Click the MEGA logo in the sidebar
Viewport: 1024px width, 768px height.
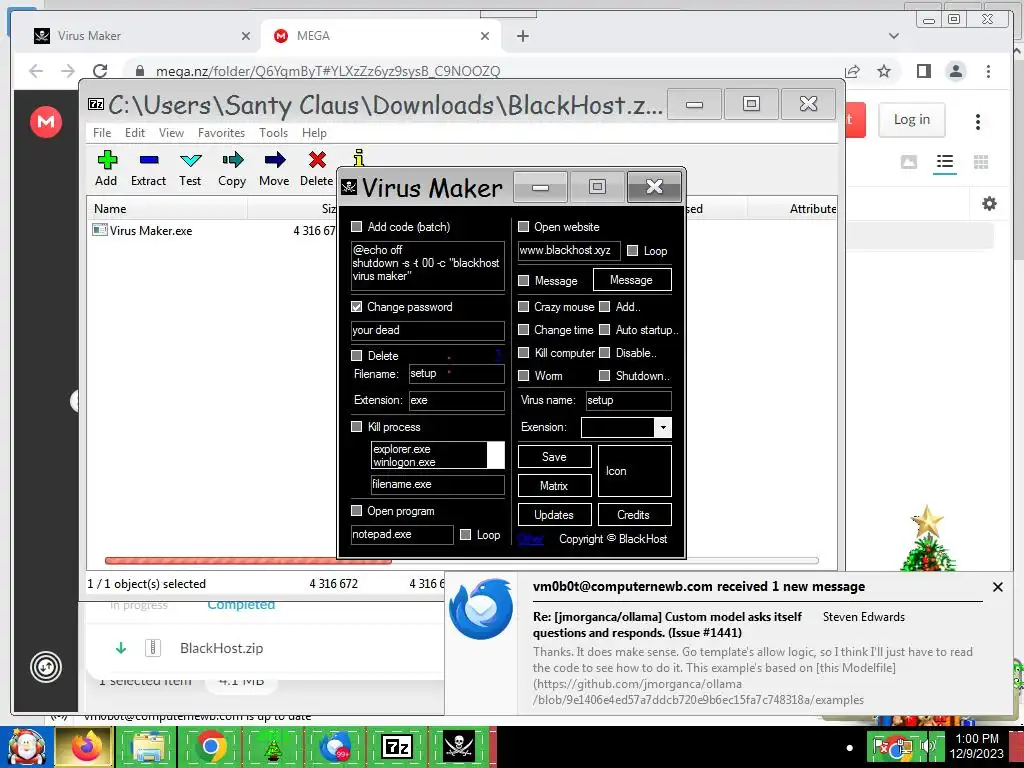coord(46,121)
